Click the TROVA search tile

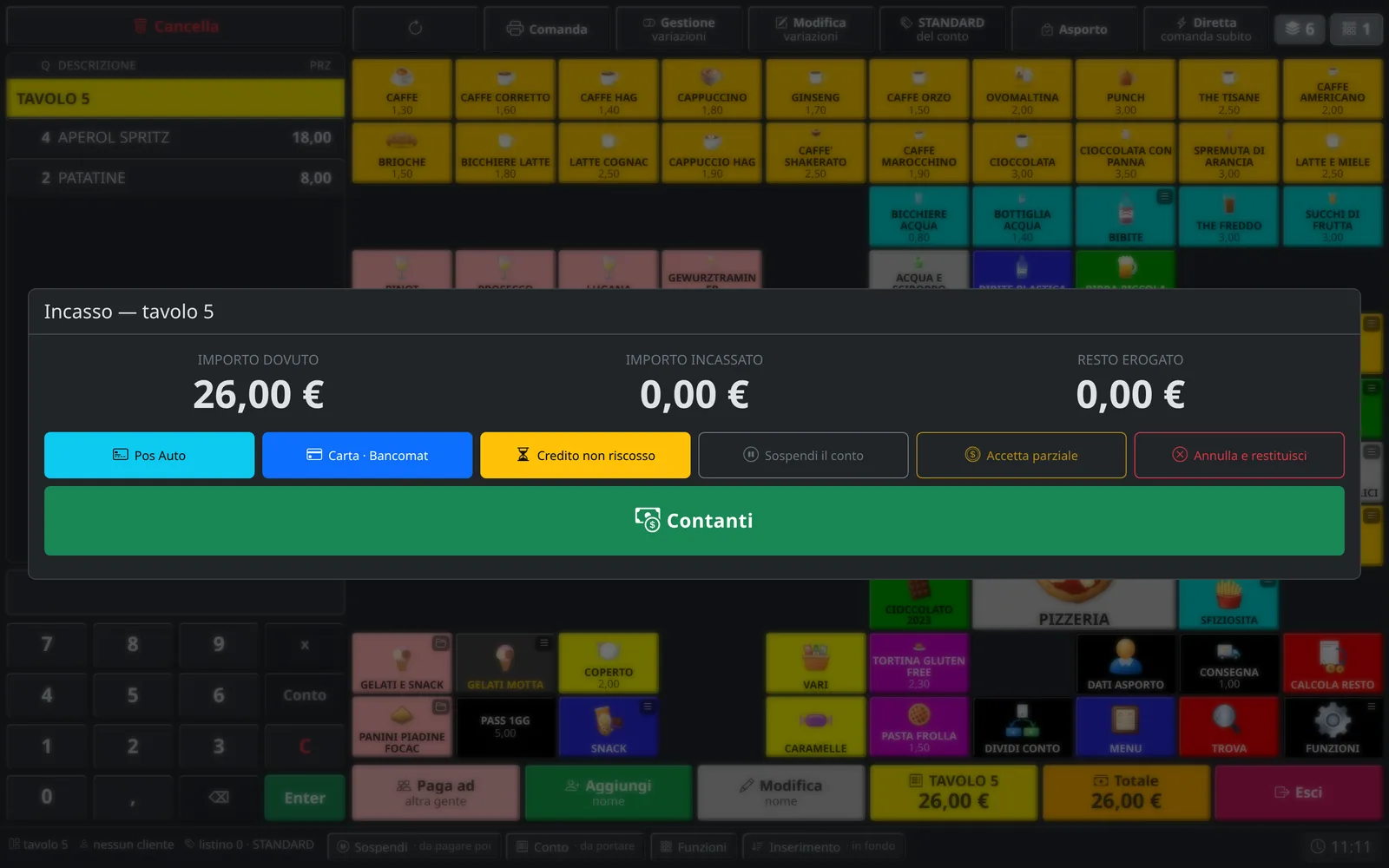tap(1228, 727)
